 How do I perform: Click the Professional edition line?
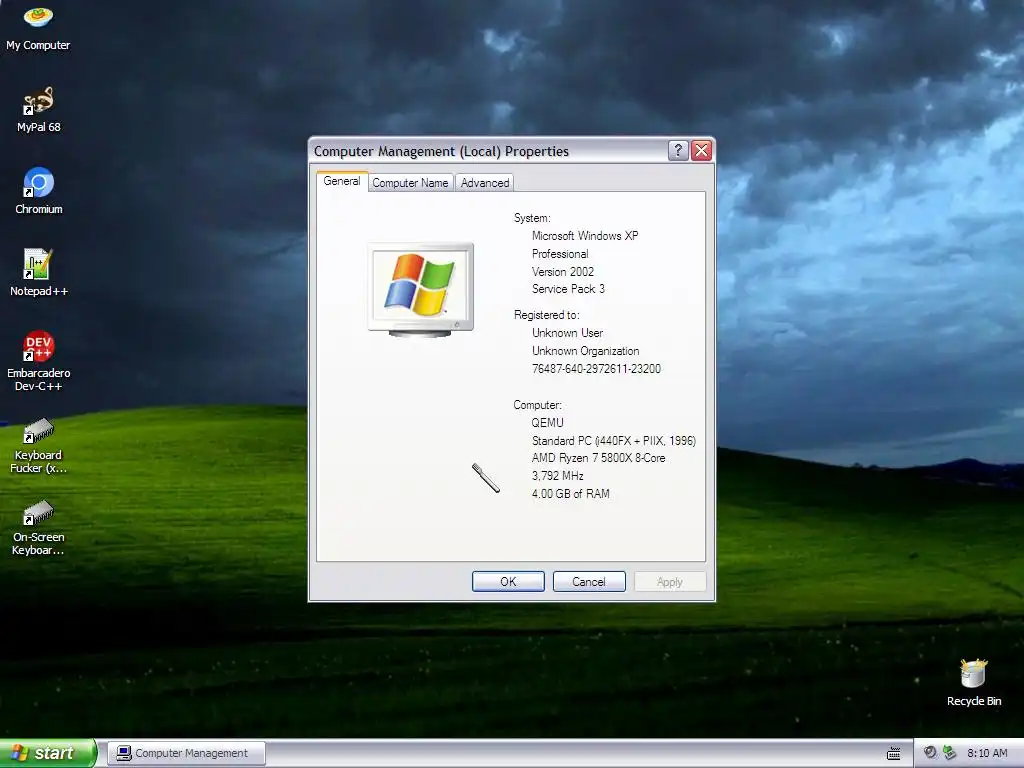(560, 254)
